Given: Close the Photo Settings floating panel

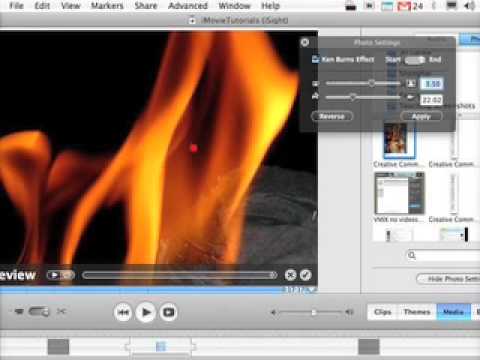Looking at the screenshot, I should coord(304,42).
